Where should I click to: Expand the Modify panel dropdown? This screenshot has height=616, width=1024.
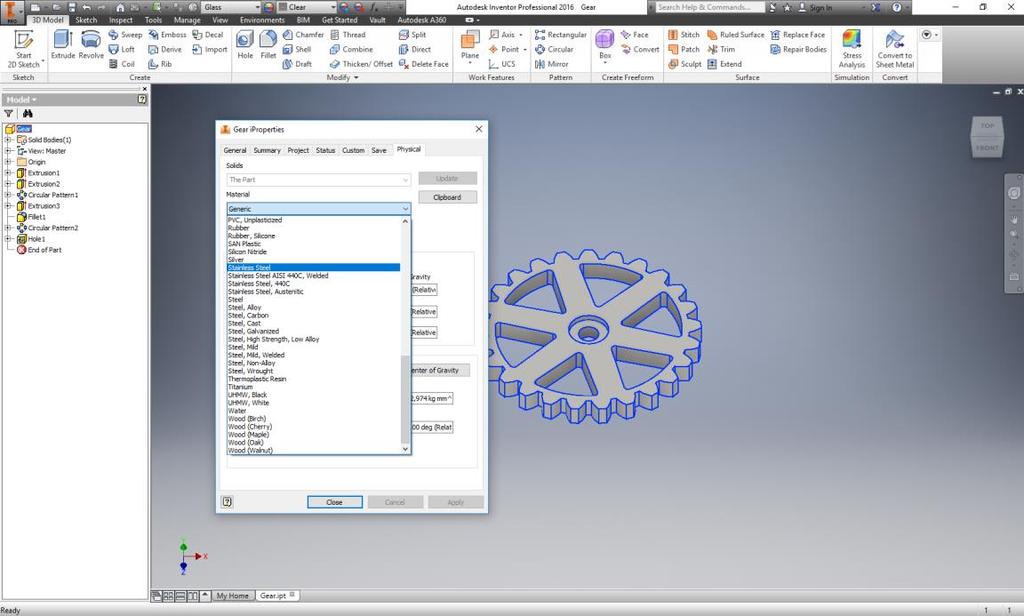click(343, 78)
